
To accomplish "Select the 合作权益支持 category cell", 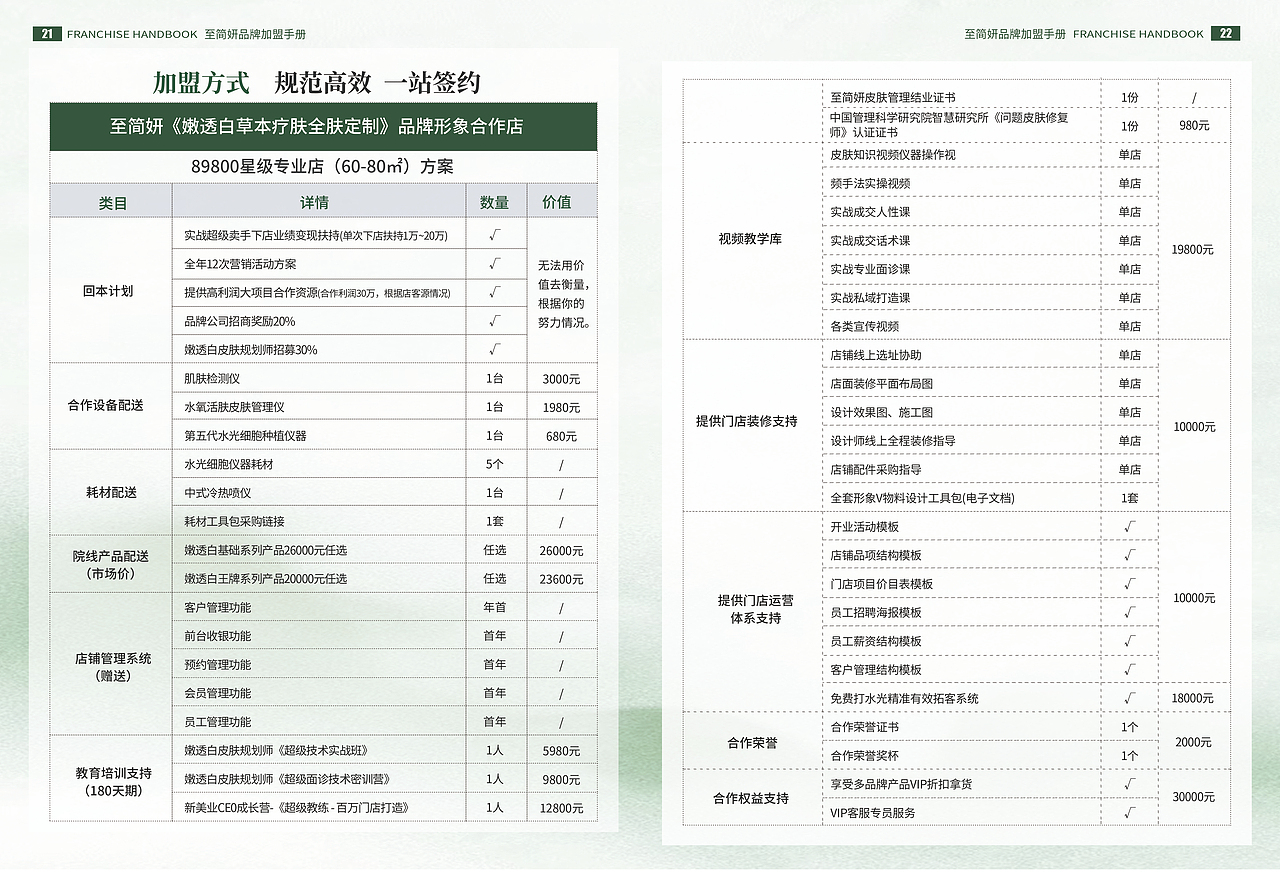I will coord(751,798).
